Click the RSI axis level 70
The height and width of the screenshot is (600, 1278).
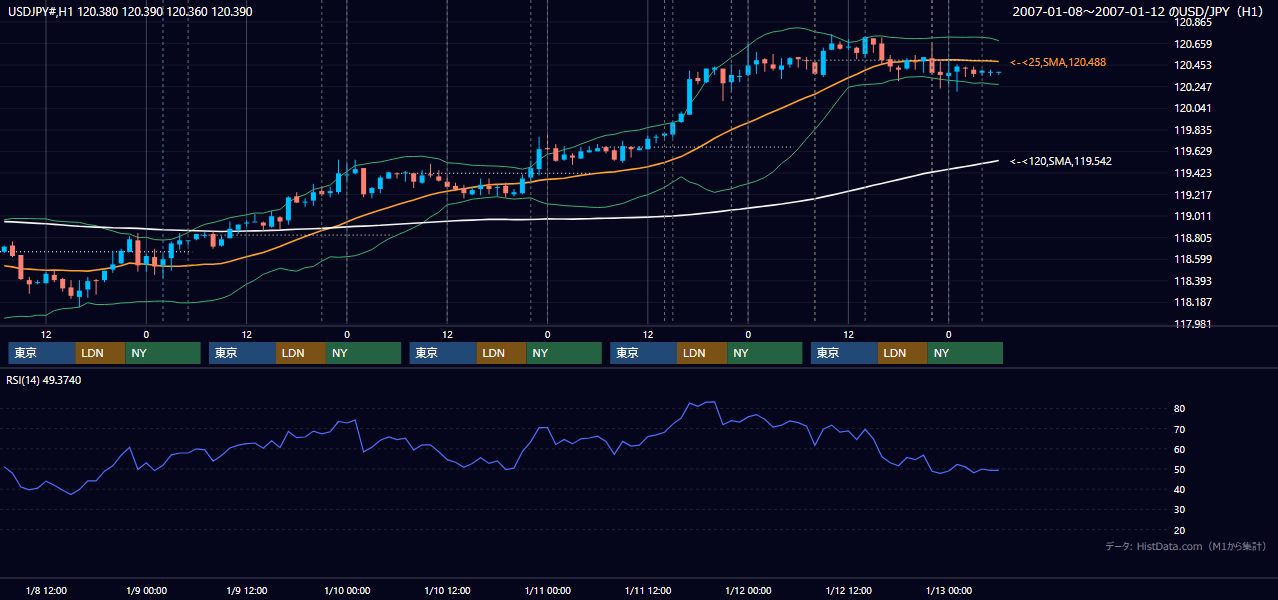tap(1180, 430)
